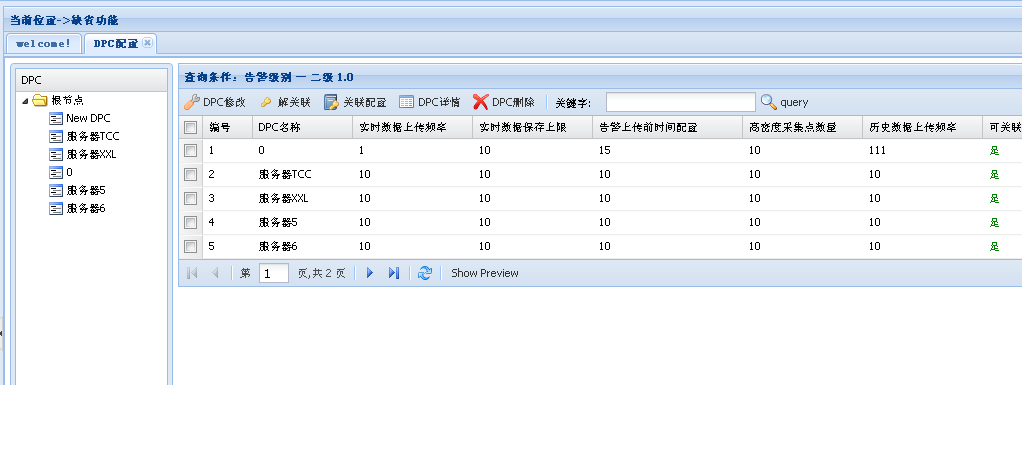The height and width of the screenshot is (450, 1022).
Task: Click the DPC panel header
Action: point(92,80)
